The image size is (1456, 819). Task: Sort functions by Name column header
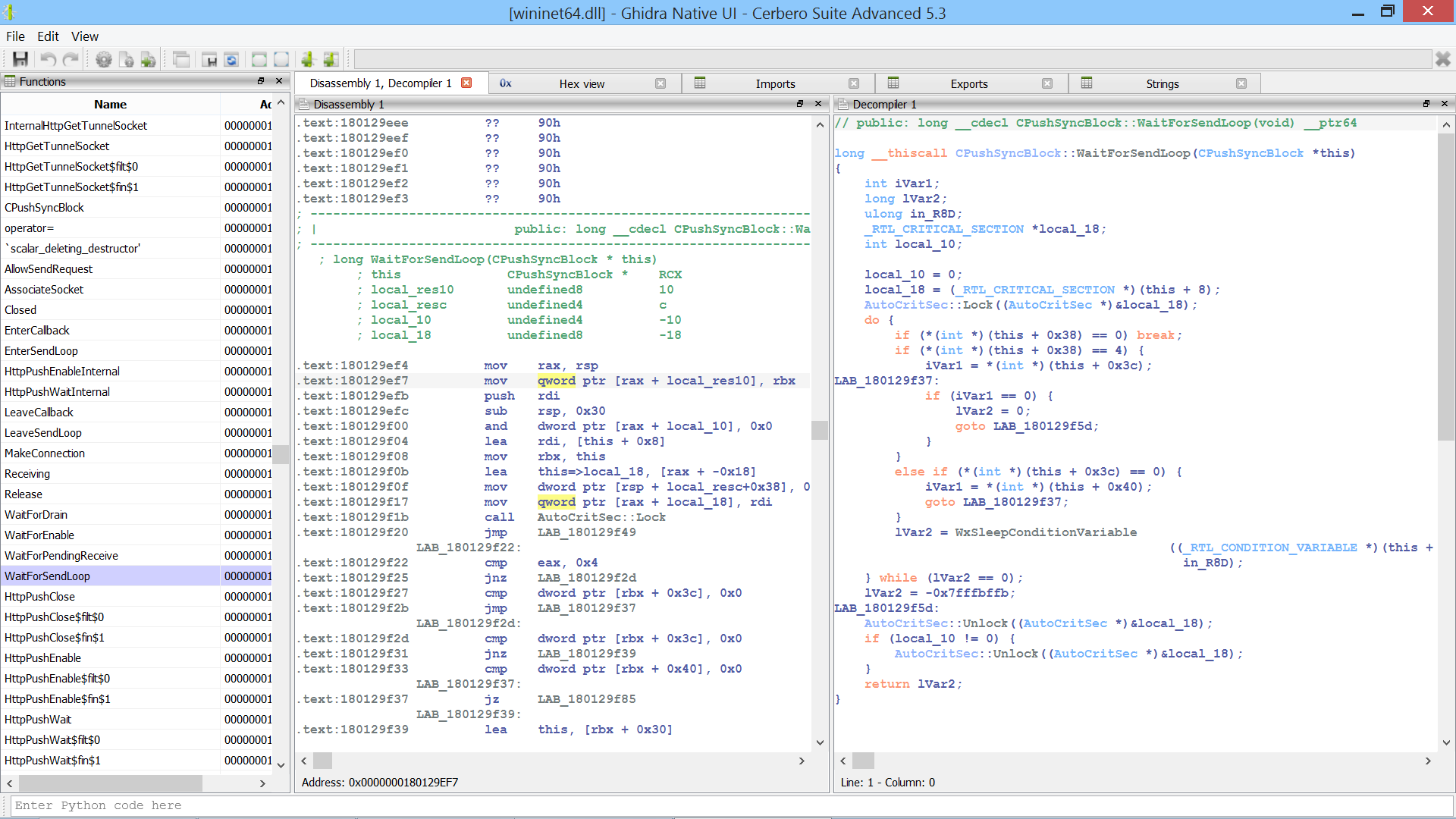pyautogui.click(x=111, y=104)
